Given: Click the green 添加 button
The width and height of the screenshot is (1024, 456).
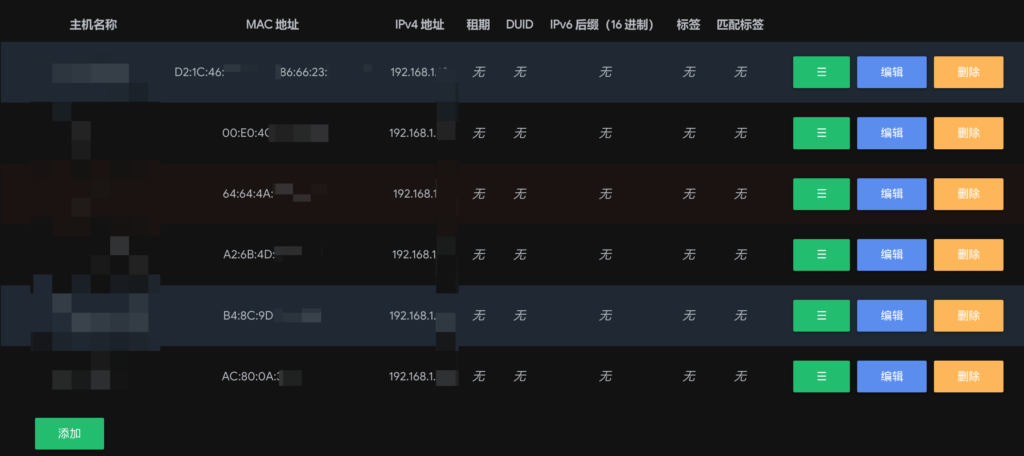Looking at the screenshot, I should coord(69,434).
